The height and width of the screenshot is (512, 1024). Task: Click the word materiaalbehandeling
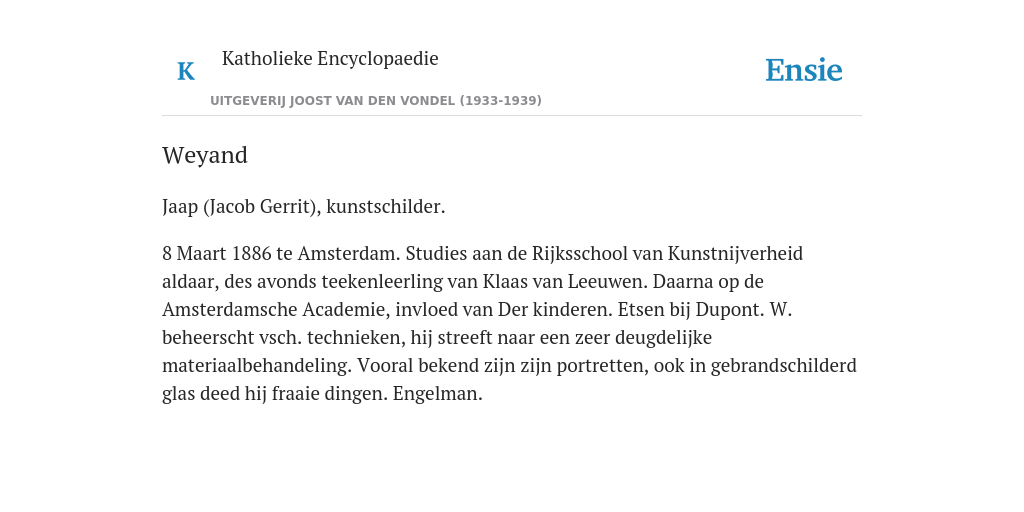pos(259,366)
